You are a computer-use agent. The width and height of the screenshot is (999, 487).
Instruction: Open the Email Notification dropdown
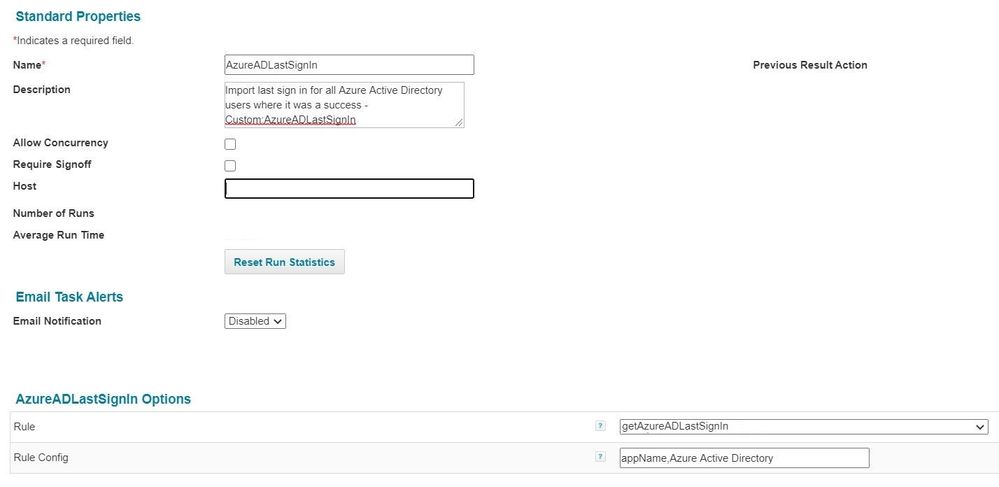pyautogui.click(x=255, y=321)
